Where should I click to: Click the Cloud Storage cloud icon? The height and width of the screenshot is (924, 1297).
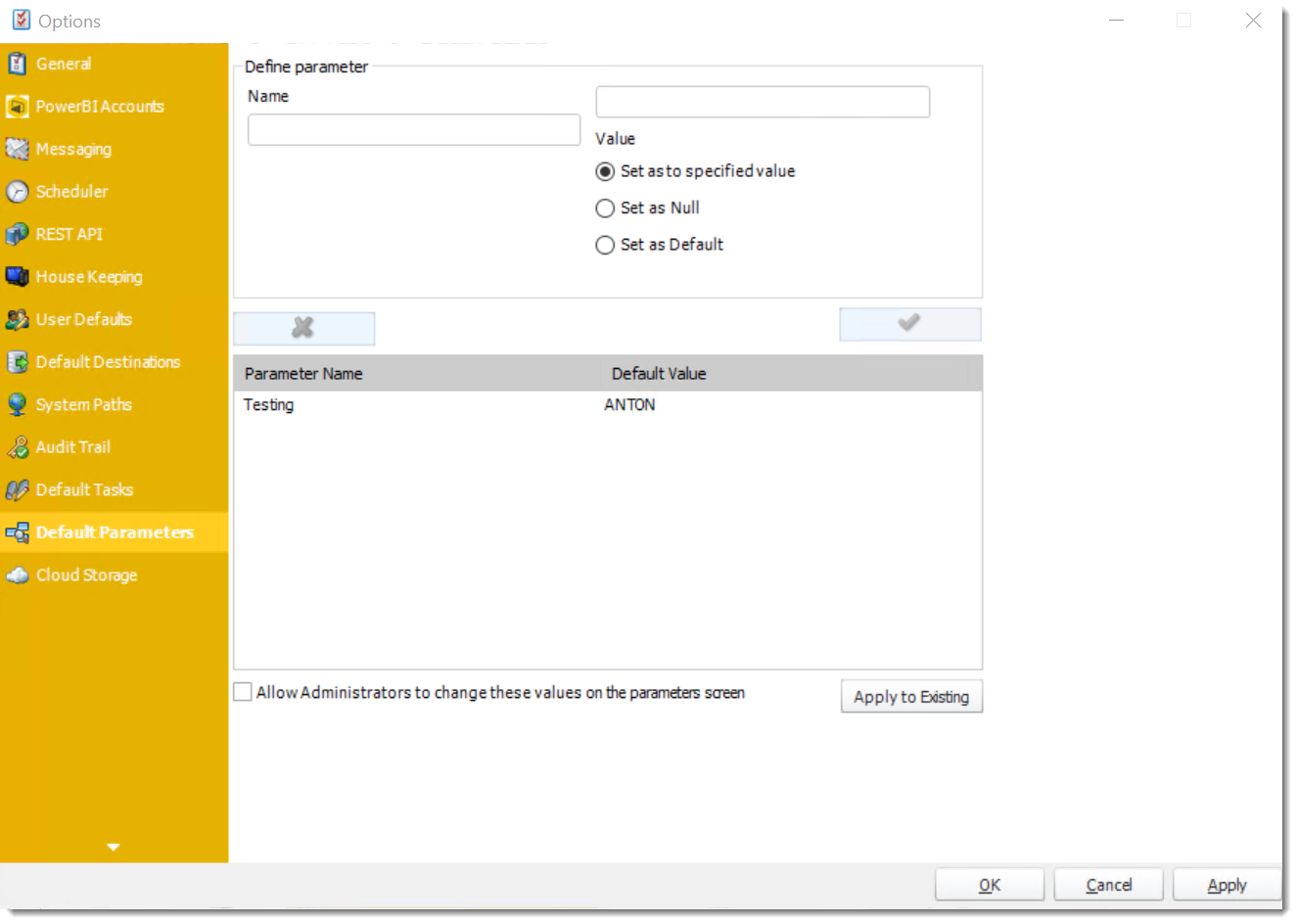coord(17,576)
